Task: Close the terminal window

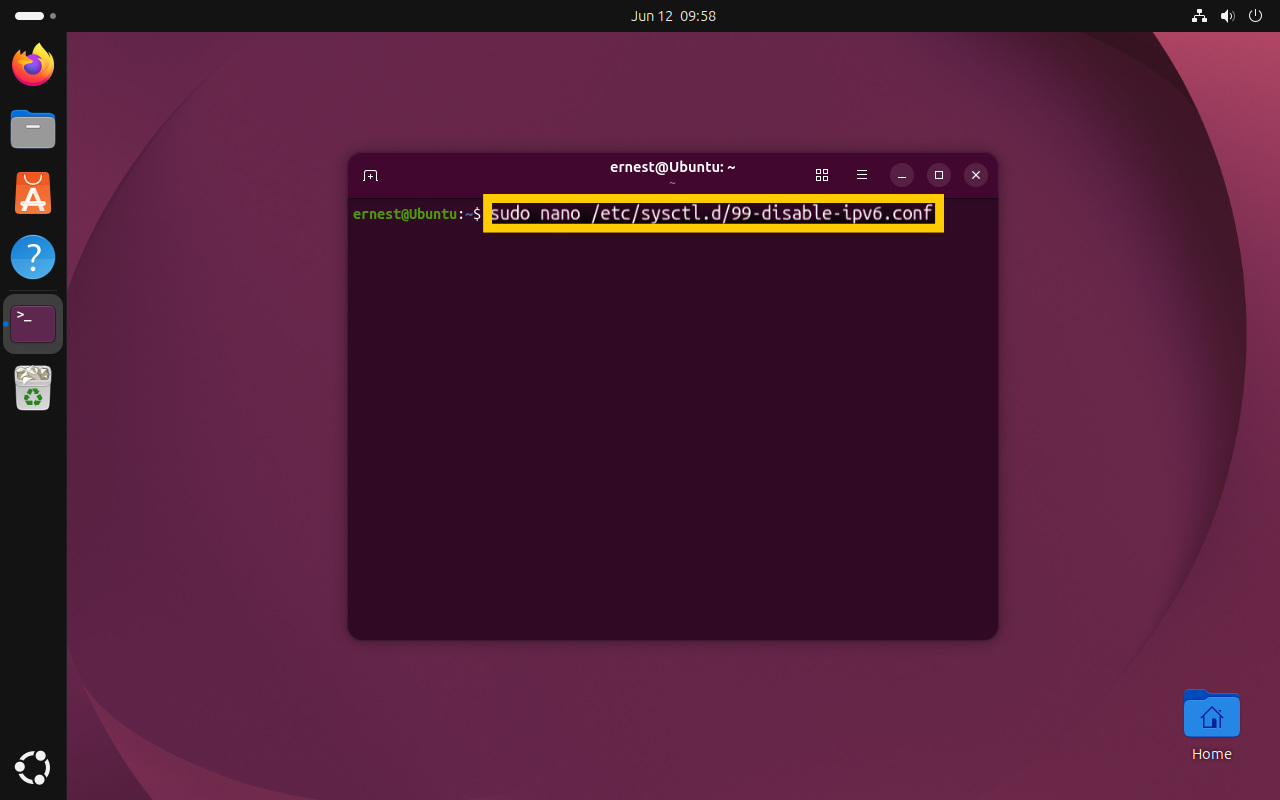Action: tap(976, 175)
